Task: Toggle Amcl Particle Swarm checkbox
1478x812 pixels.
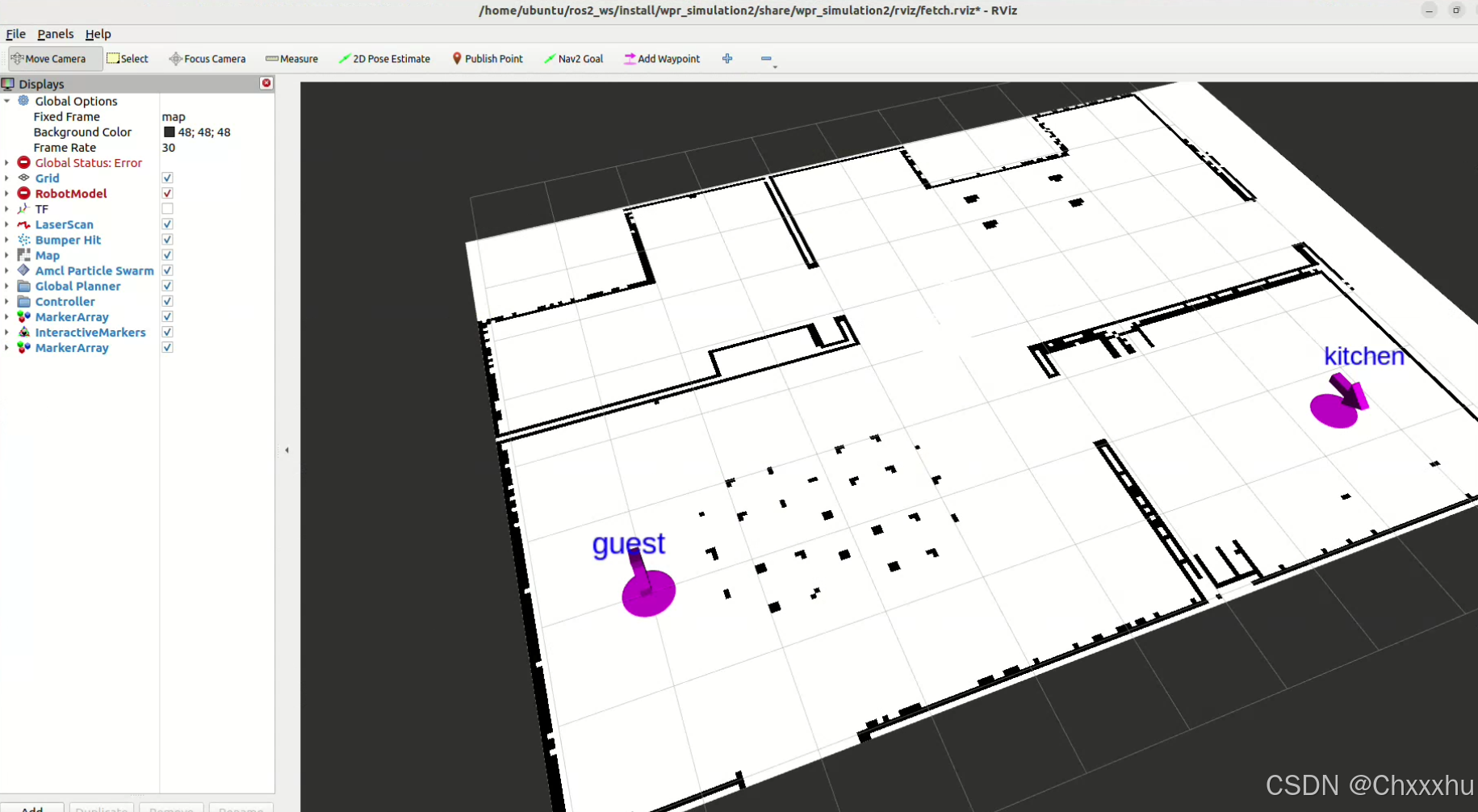Action: 167,270
